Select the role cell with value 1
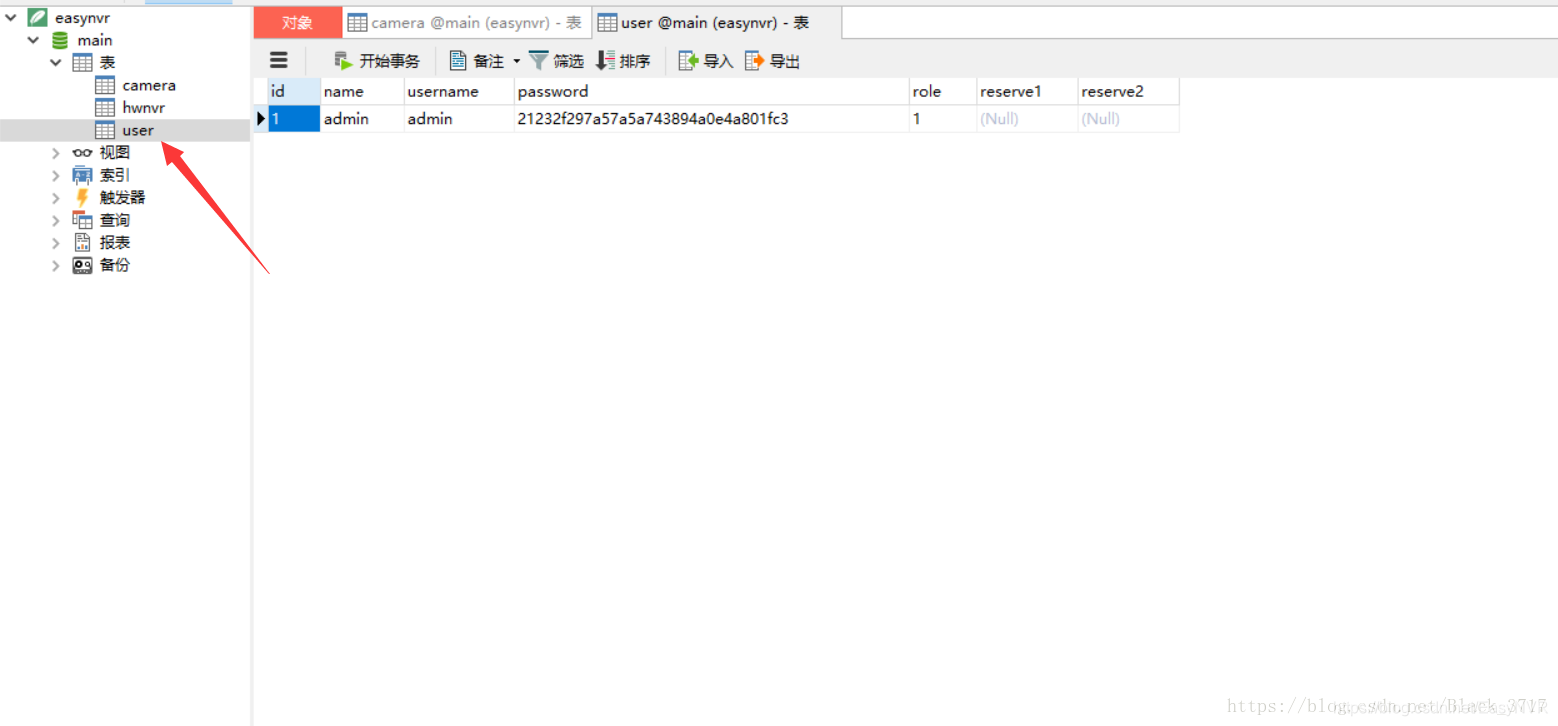The width and height of the screenshot is (1558, 726). 943,119
